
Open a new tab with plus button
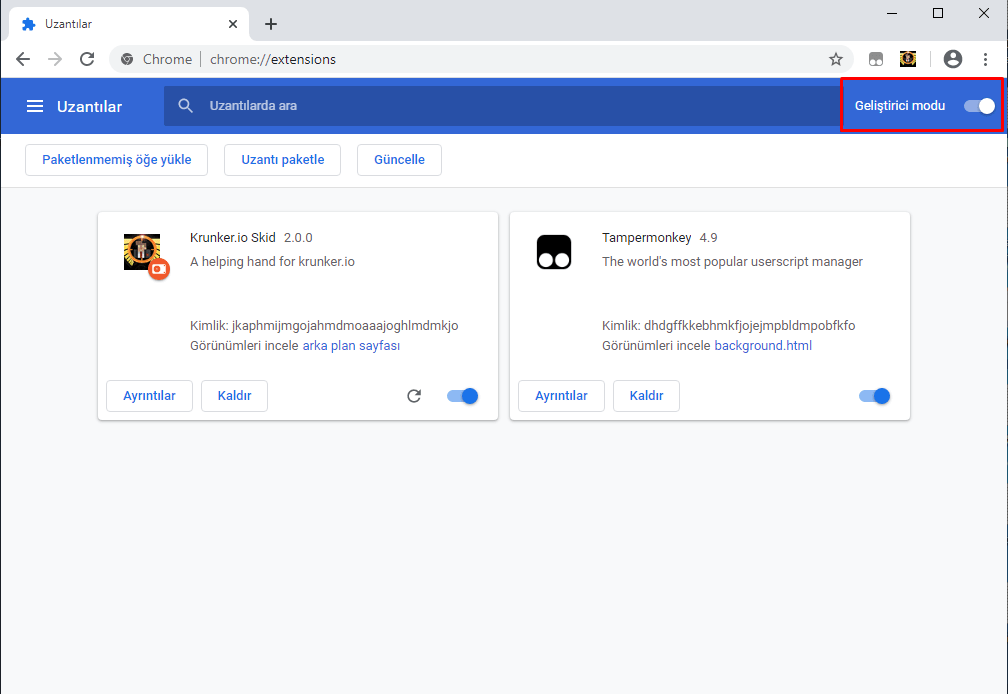click(271, 24)
